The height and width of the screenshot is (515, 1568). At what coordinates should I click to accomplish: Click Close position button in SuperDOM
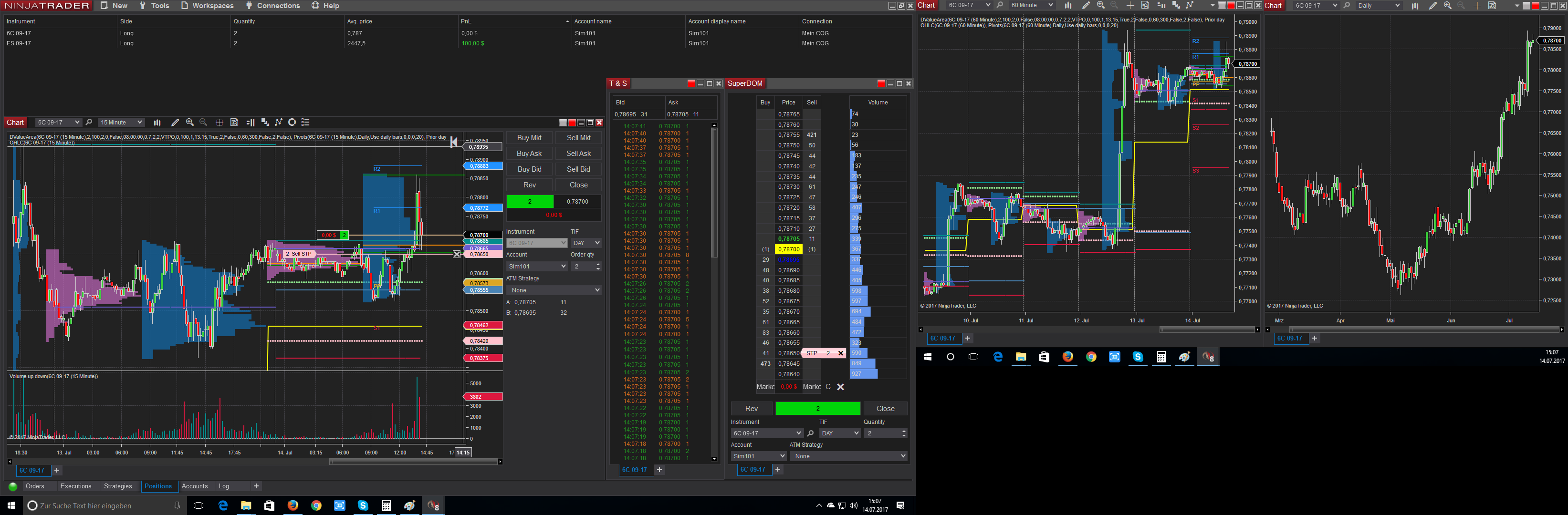coord(885,409)
